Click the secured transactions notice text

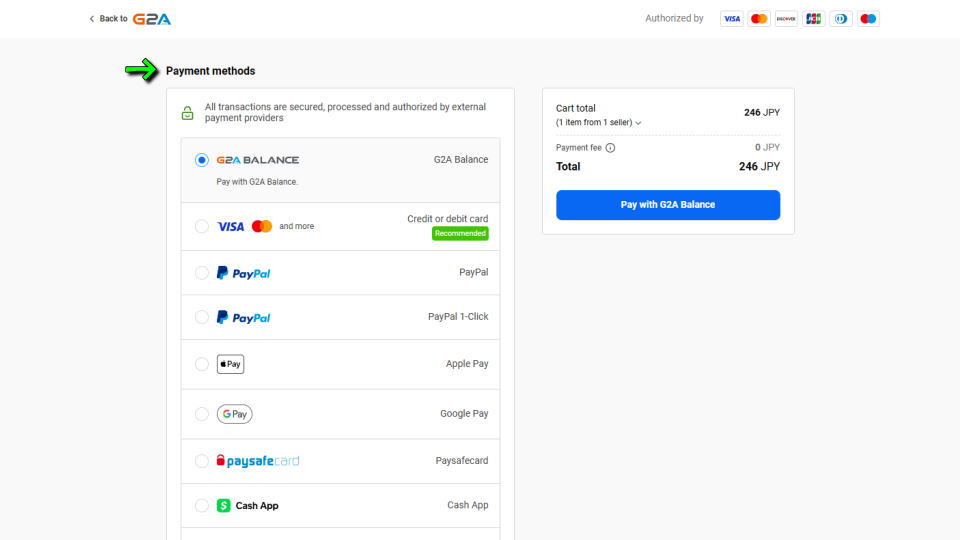point(345,112)
